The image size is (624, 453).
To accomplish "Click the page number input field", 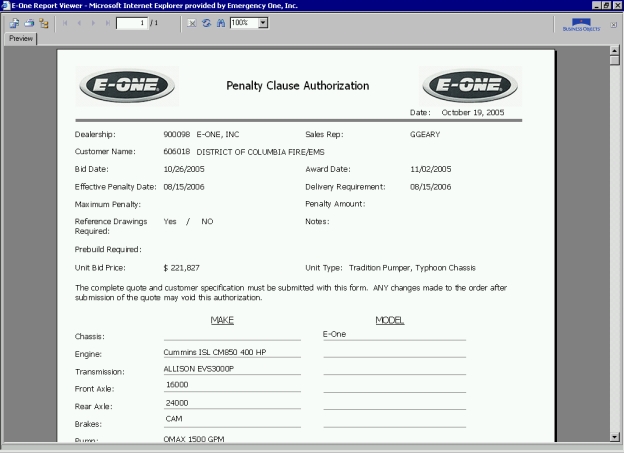I will coord(132,23).
